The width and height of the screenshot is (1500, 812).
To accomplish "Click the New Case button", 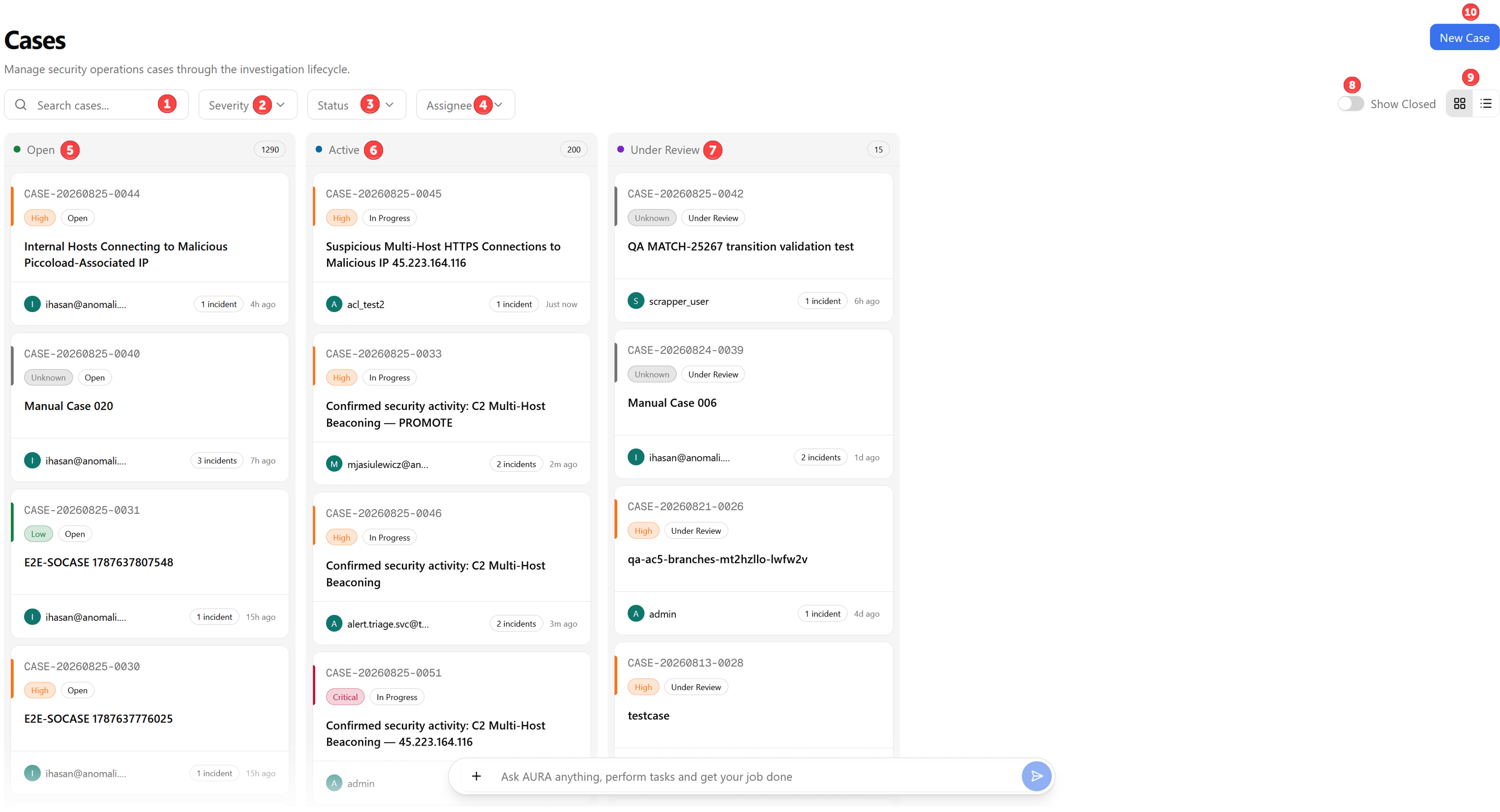I will click(1464, 38).
